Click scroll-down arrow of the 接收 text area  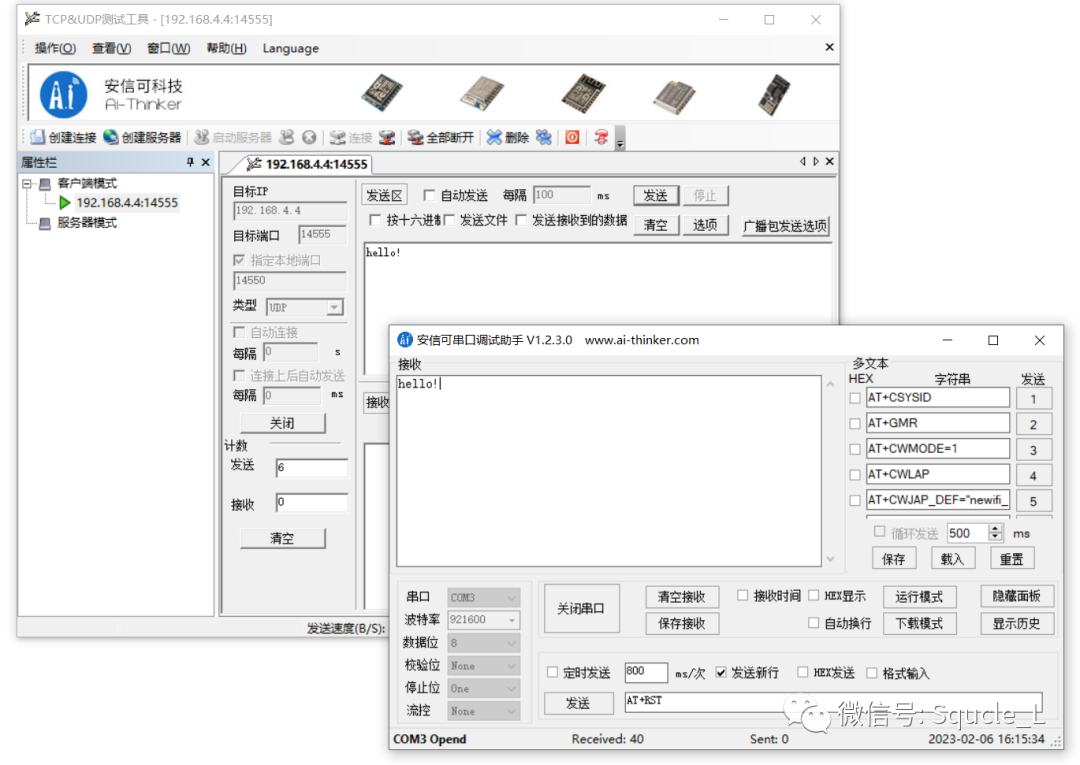pos(829,559)
